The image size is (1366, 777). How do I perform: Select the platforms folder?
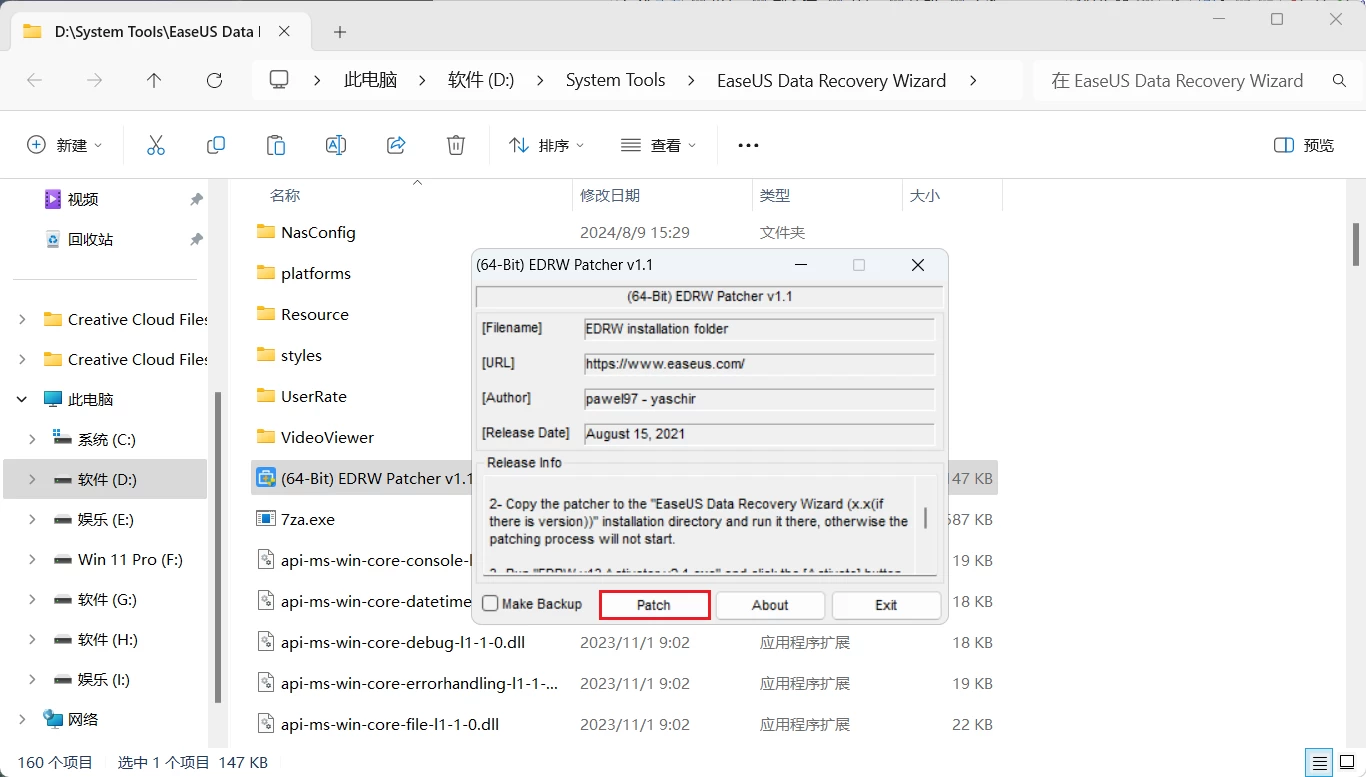[x=316, y=273]
